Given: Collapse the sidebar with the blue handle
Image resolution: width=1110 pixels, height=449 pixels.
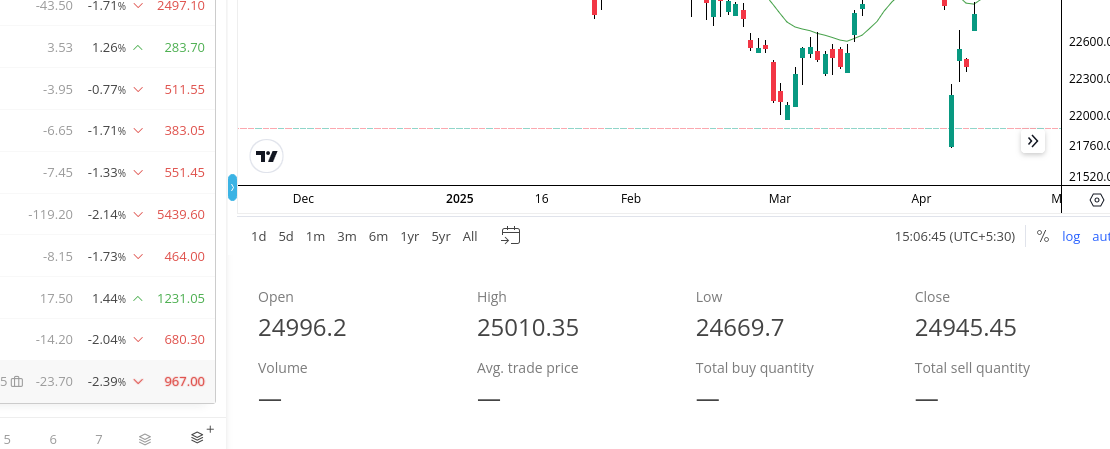Looking at the screenshot, I should click(x=232, y=187).
